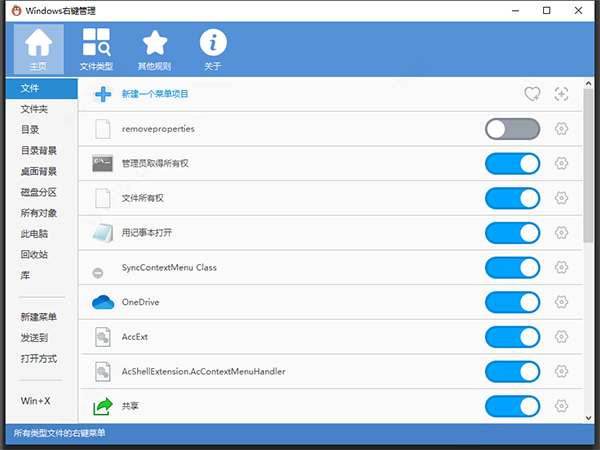This screenshot has height=450, width=600.
Task: Click the AccExt gear-file icon
Action: tap(103, 337)
